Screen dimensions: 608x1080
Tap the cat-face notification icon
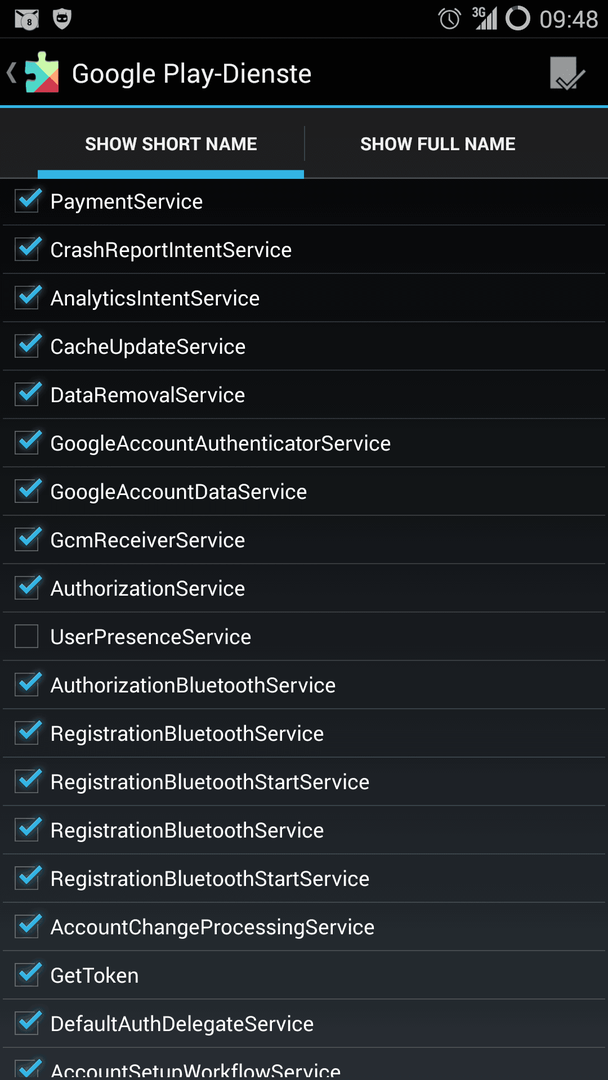63,19
